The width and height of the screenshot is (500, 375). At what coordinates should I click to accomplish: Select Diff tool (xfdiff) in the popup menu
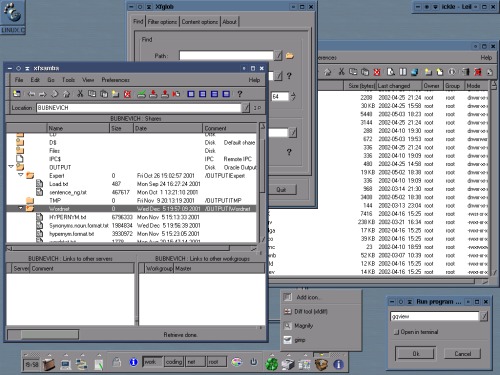[x=321, y=311]
